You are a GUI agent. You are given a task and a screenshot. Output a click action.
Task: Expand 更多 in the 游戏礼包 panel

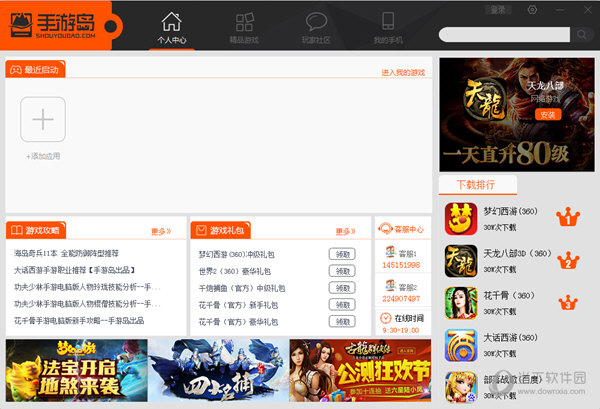point(345,231)
